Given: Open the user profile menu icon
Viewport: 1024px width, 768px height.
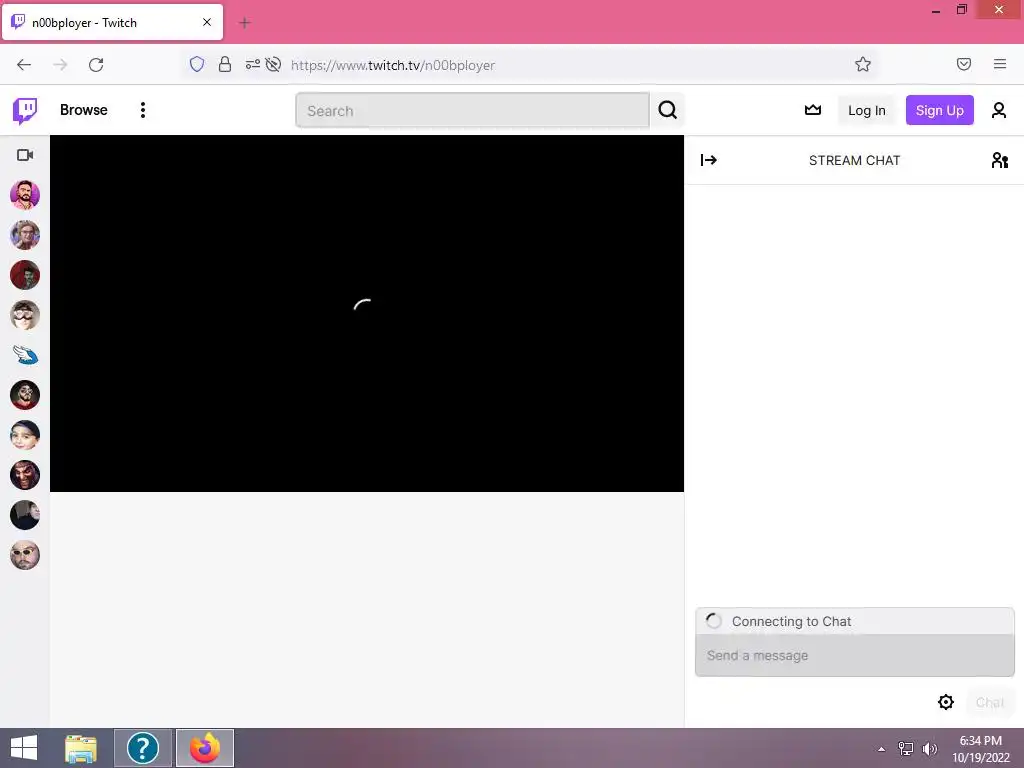Looking at the screenshot, I should point(999,110).
